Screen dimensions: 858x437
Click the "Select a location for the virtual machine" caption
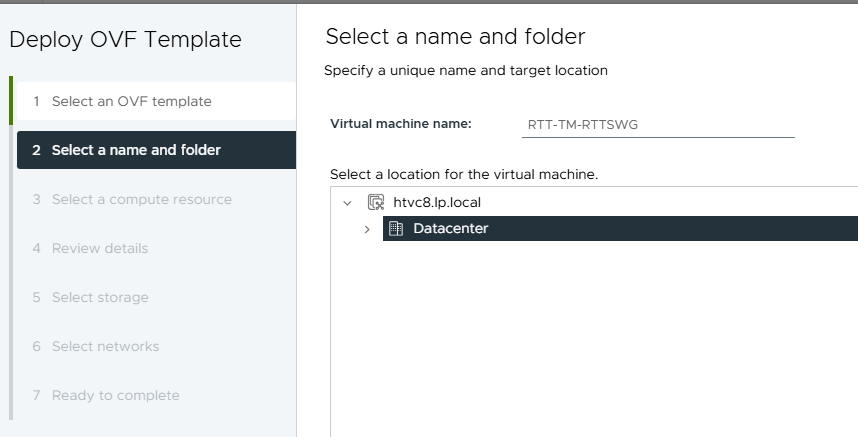point(464,174)
